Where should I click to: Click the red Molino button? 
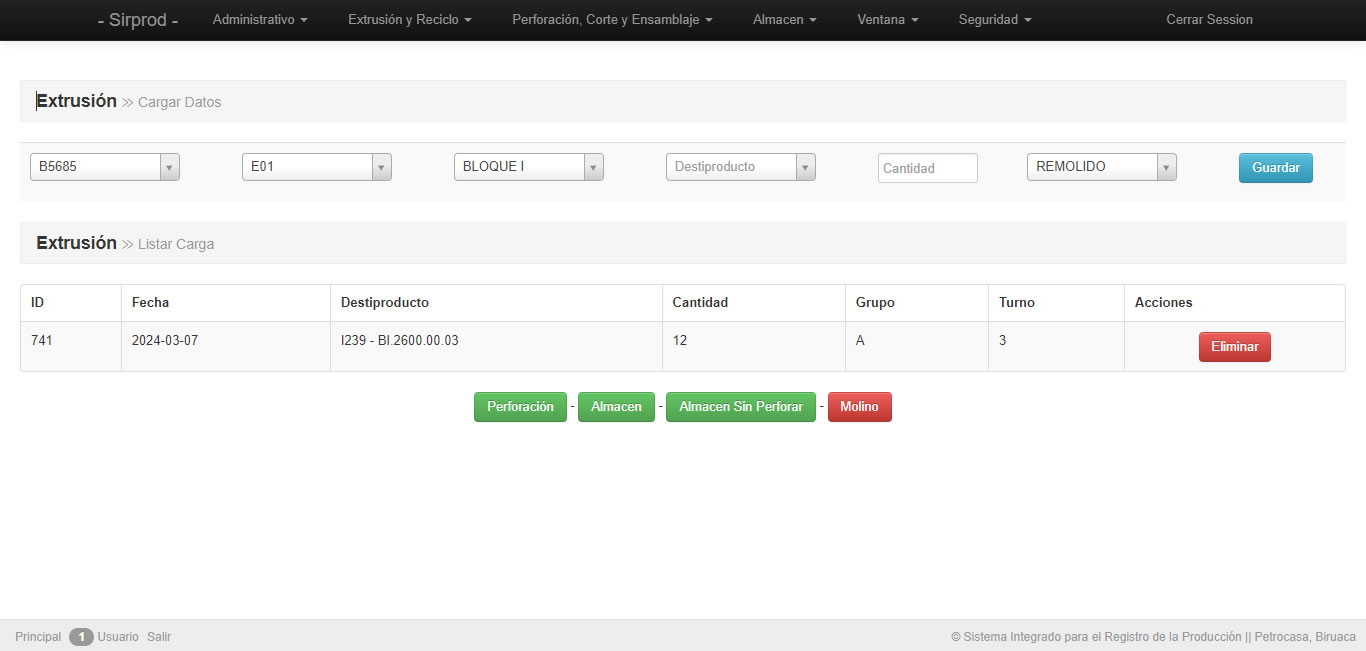tap(860, 407)
